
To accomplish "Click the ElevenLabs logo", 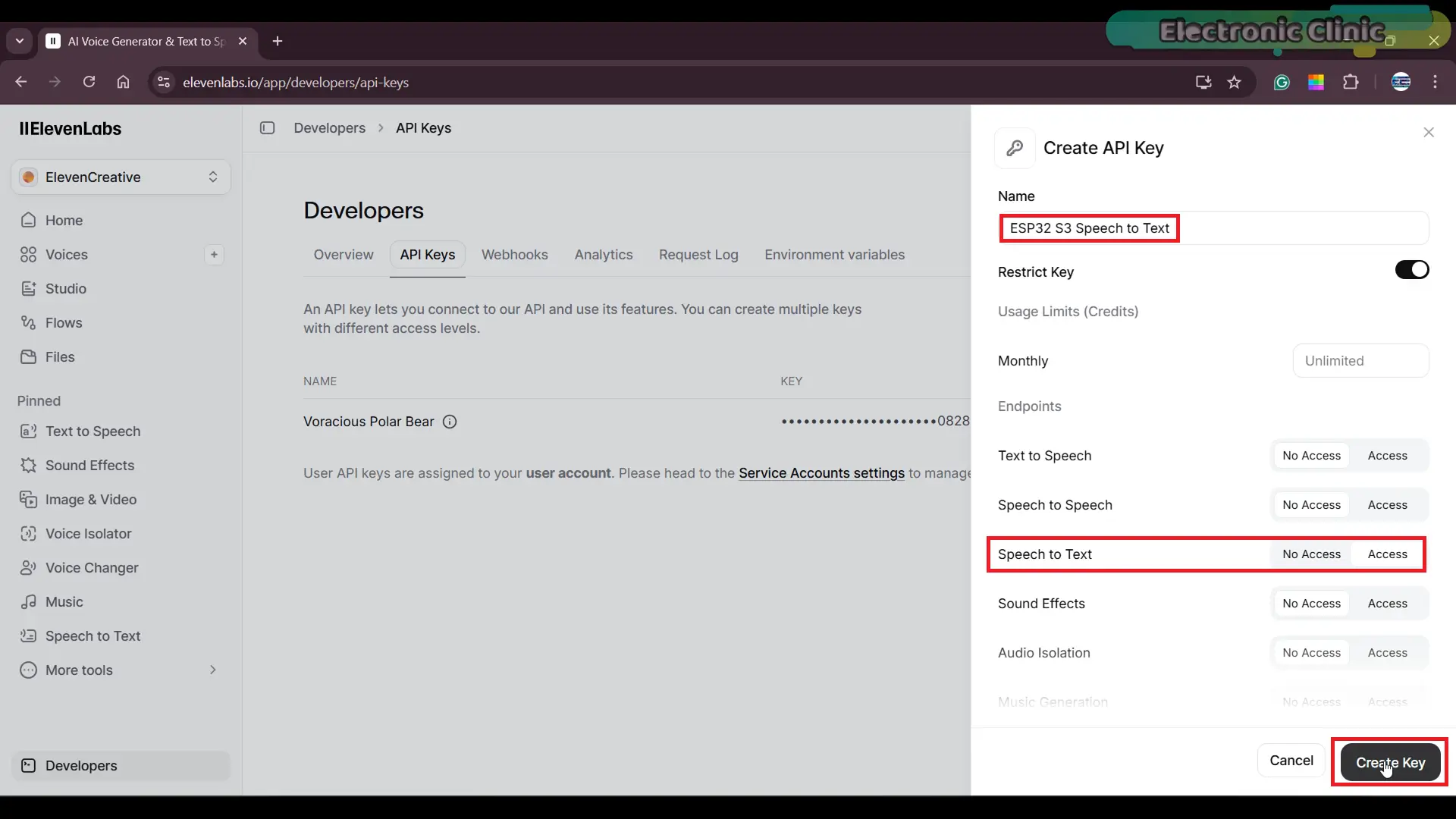I will (x=71, y=129).
